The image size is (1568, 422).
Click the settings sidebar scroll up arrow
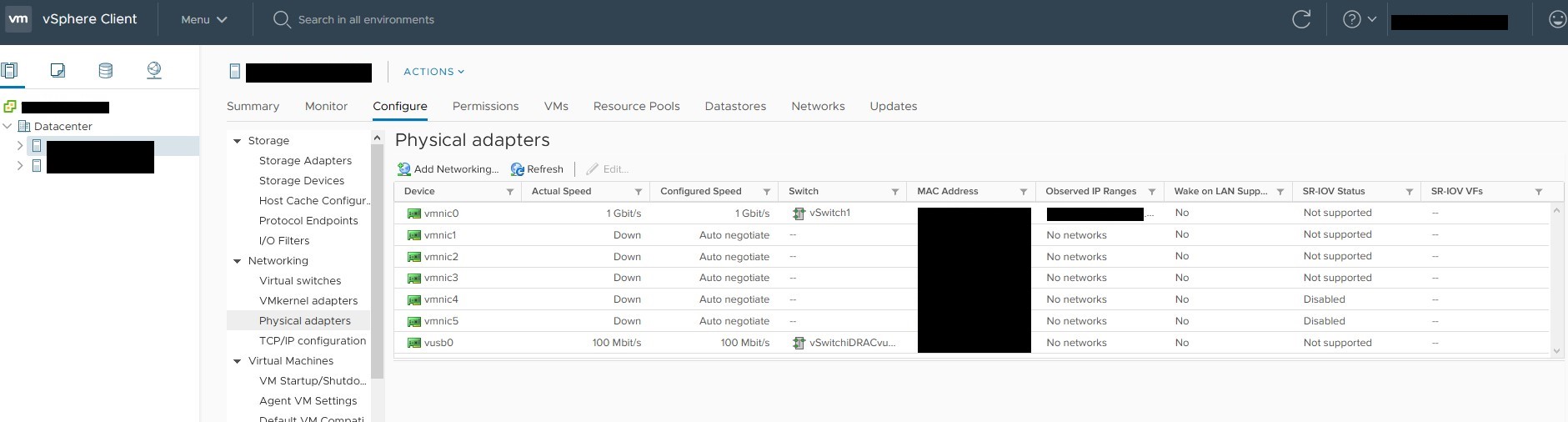(377, 138)
